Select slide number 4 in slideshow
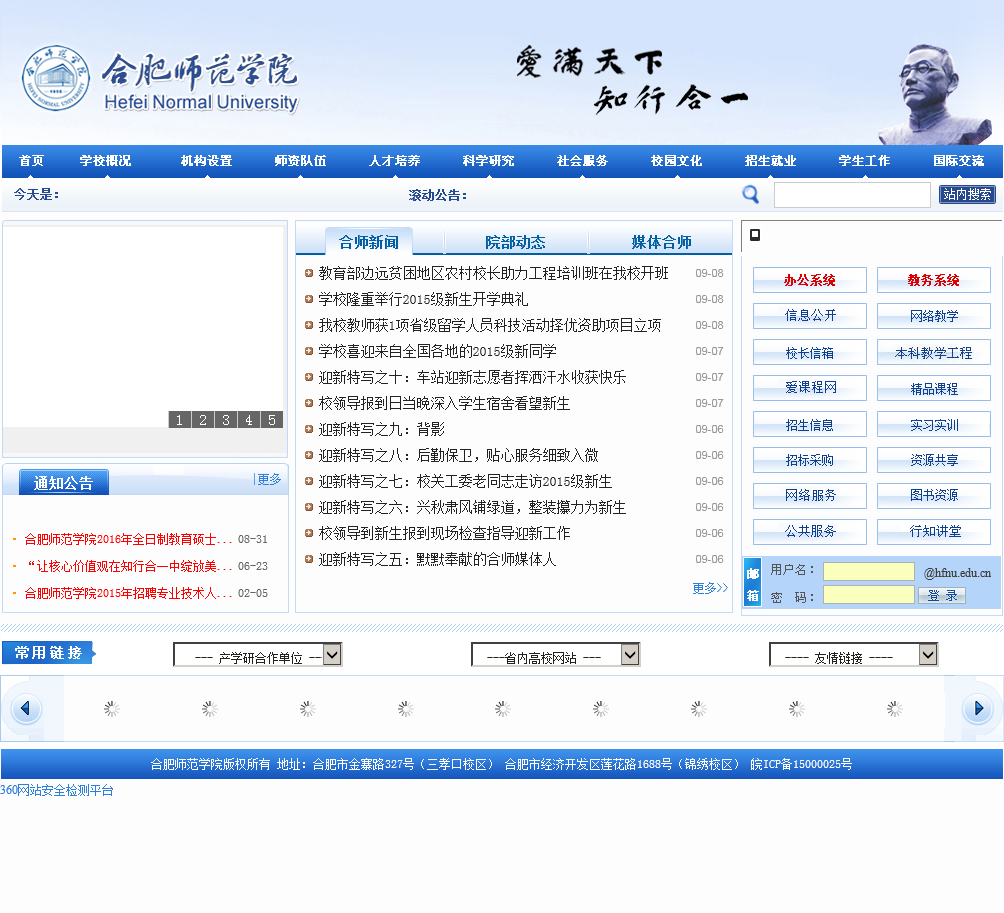This screenshot has height=913, width=1004. tap(248, 420)
